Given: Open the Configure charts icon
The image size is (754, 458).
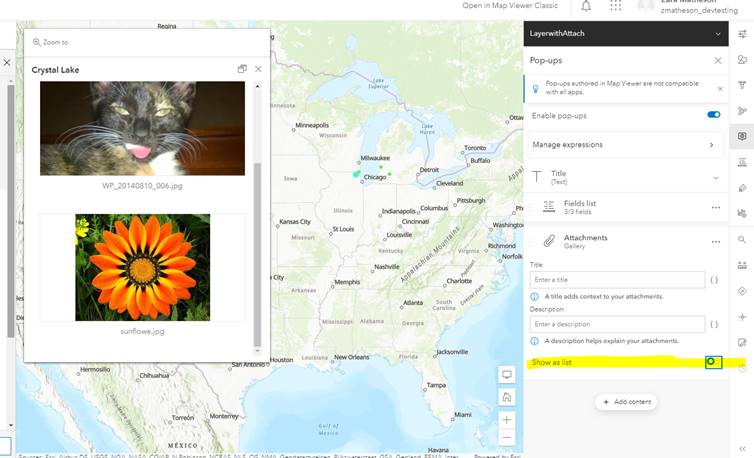Looking at the screenshot, I should click(742, 213).
